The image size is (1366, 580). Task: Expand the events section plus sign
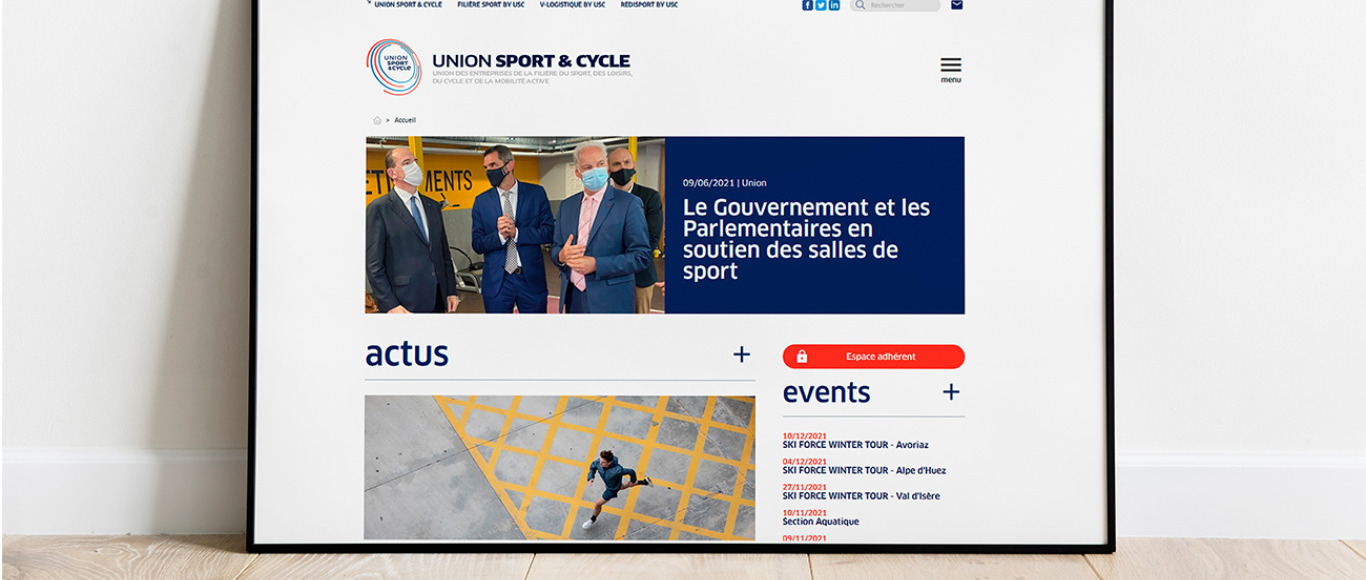click(951, 392)
